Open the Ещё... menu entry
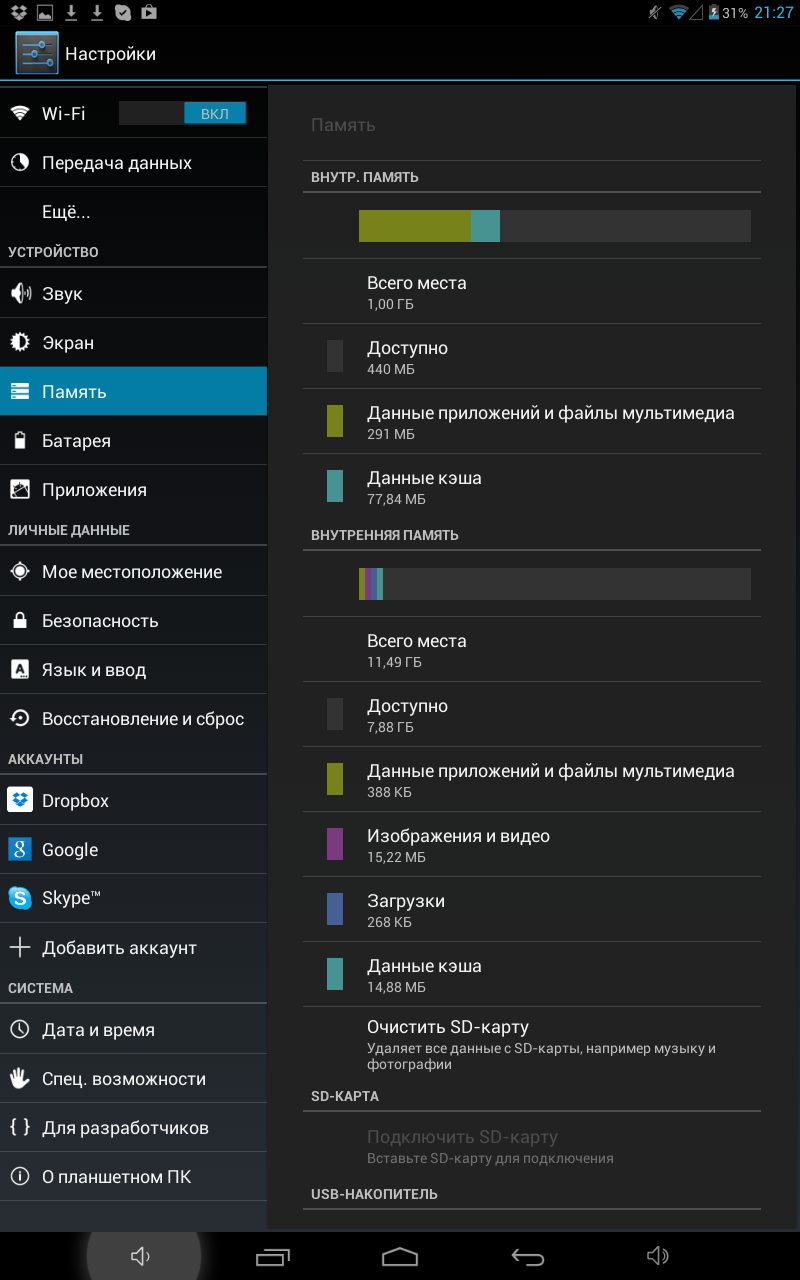 click(x=133, y=211)
